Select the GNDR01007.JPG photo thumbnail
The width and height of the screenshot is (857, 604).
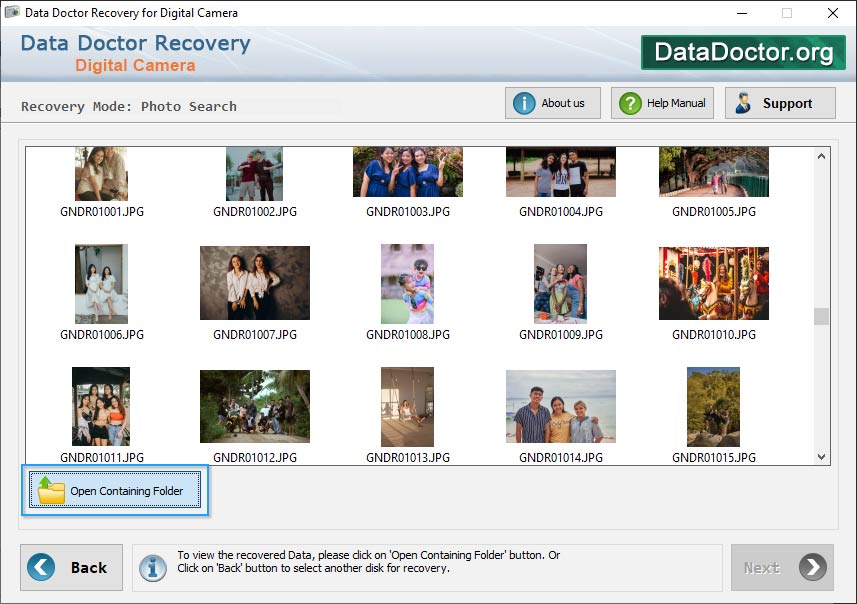tap(254, 283)
